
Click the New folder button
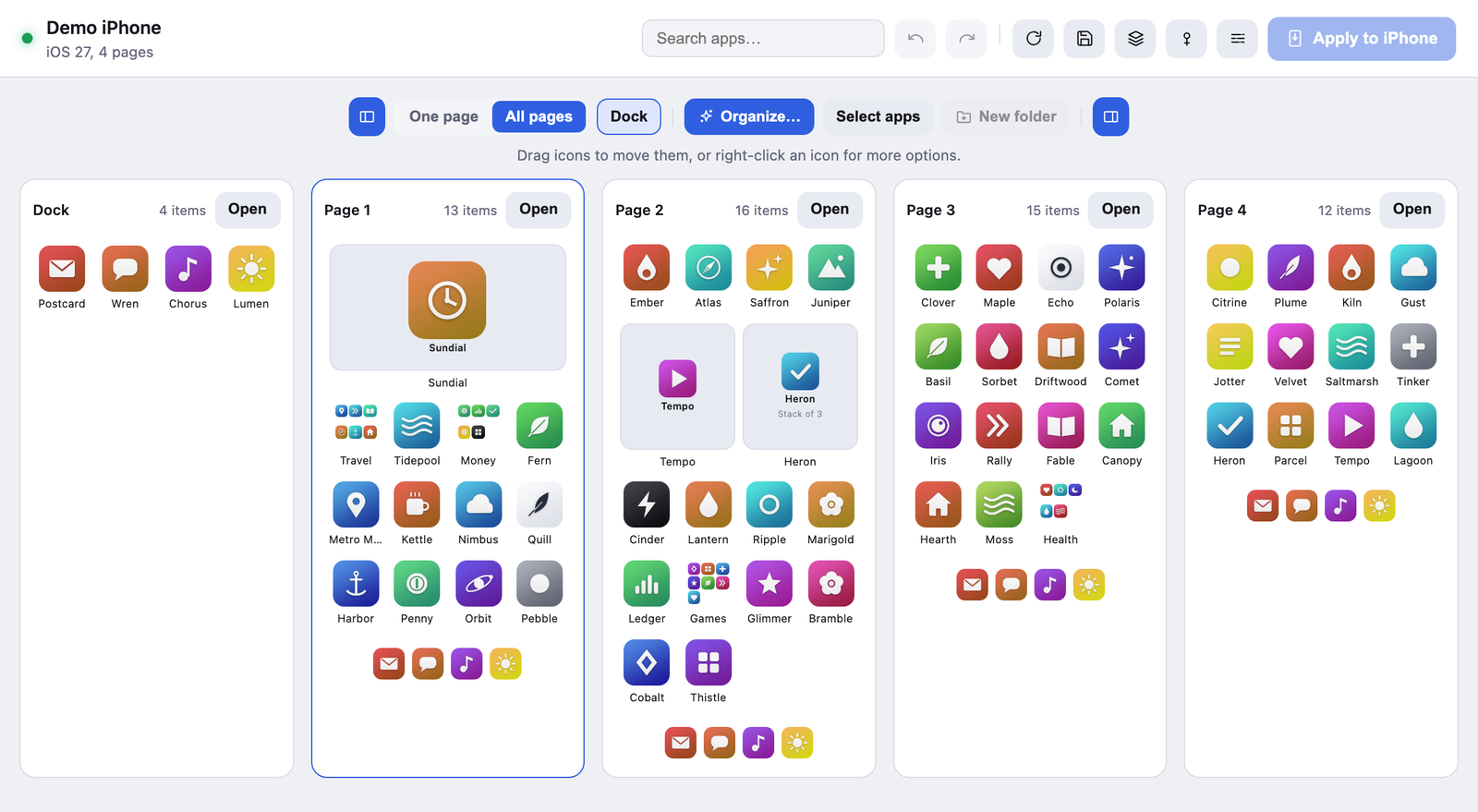pyautogui.click(x=1006, y=116)
